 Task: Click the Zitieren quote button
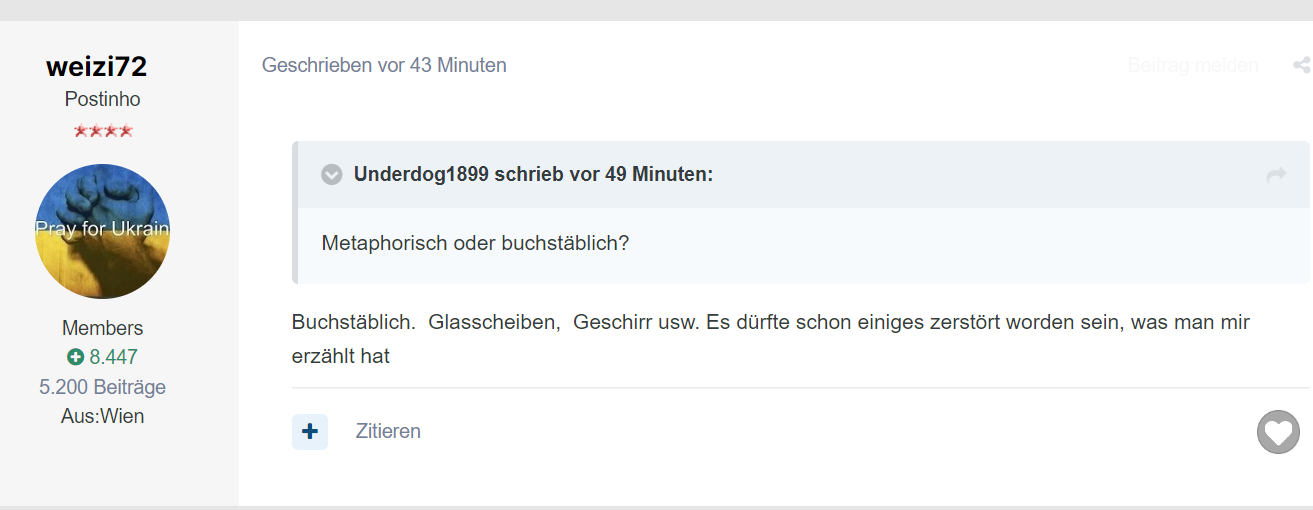pos(388,432)
